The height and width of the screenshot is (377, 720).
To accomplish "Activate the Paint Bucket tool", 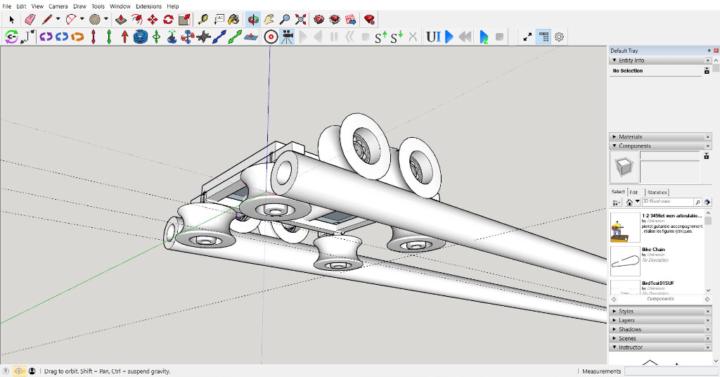I will 234,19.
